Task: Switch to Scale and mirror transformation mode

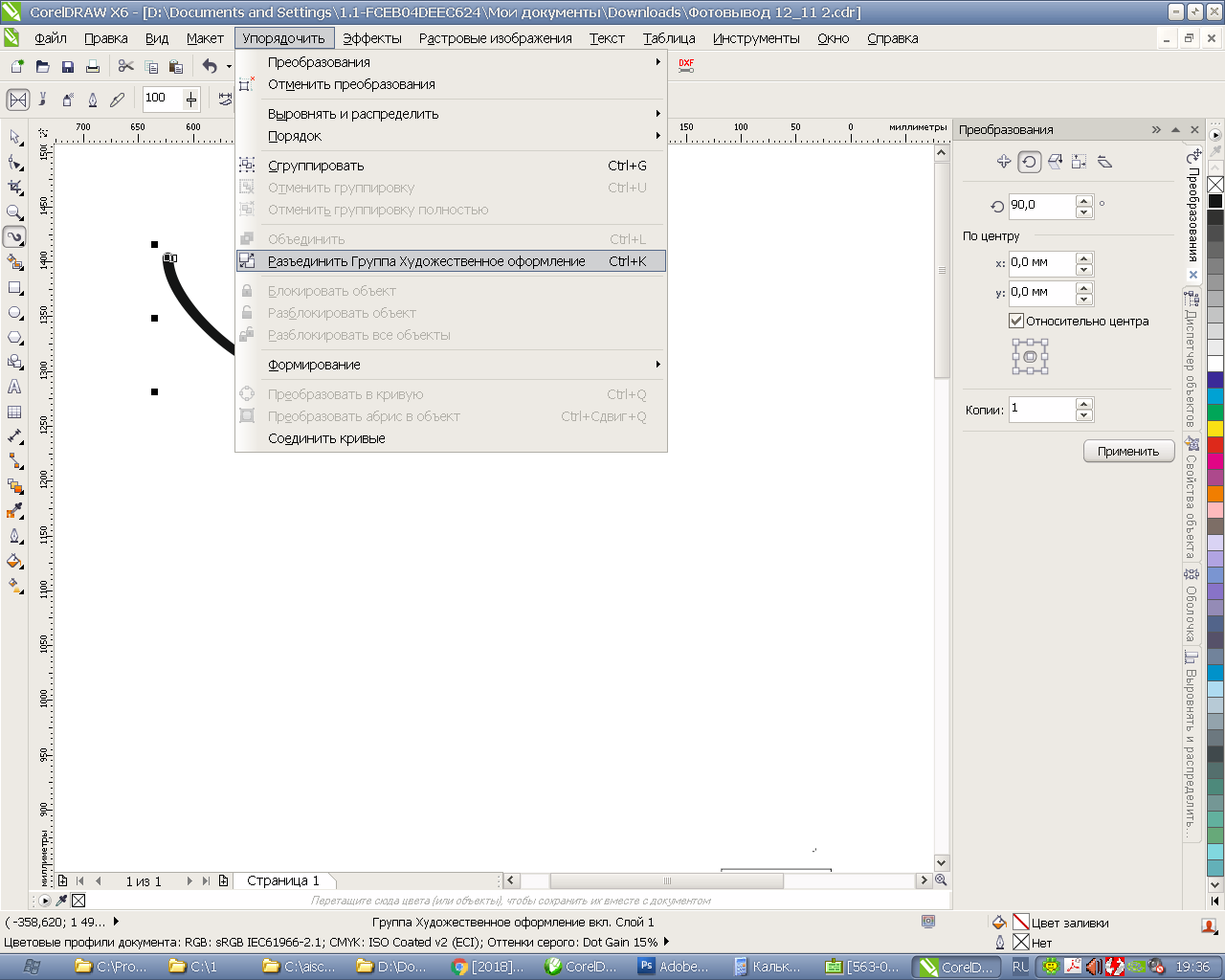Action: coord(1055,162)
